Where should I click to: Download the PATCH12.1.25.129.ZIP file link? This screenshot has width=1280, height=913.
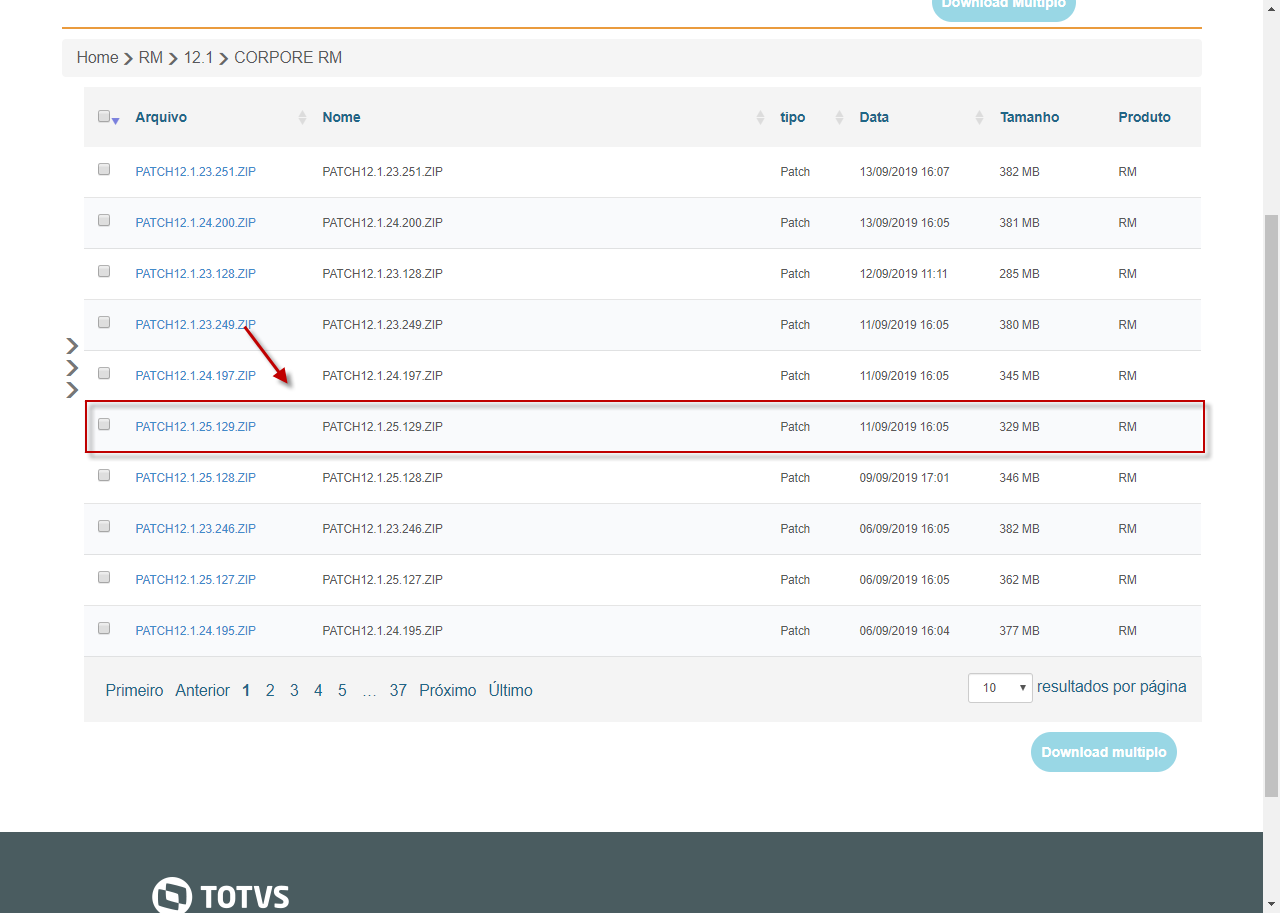(x=196, y=427)
